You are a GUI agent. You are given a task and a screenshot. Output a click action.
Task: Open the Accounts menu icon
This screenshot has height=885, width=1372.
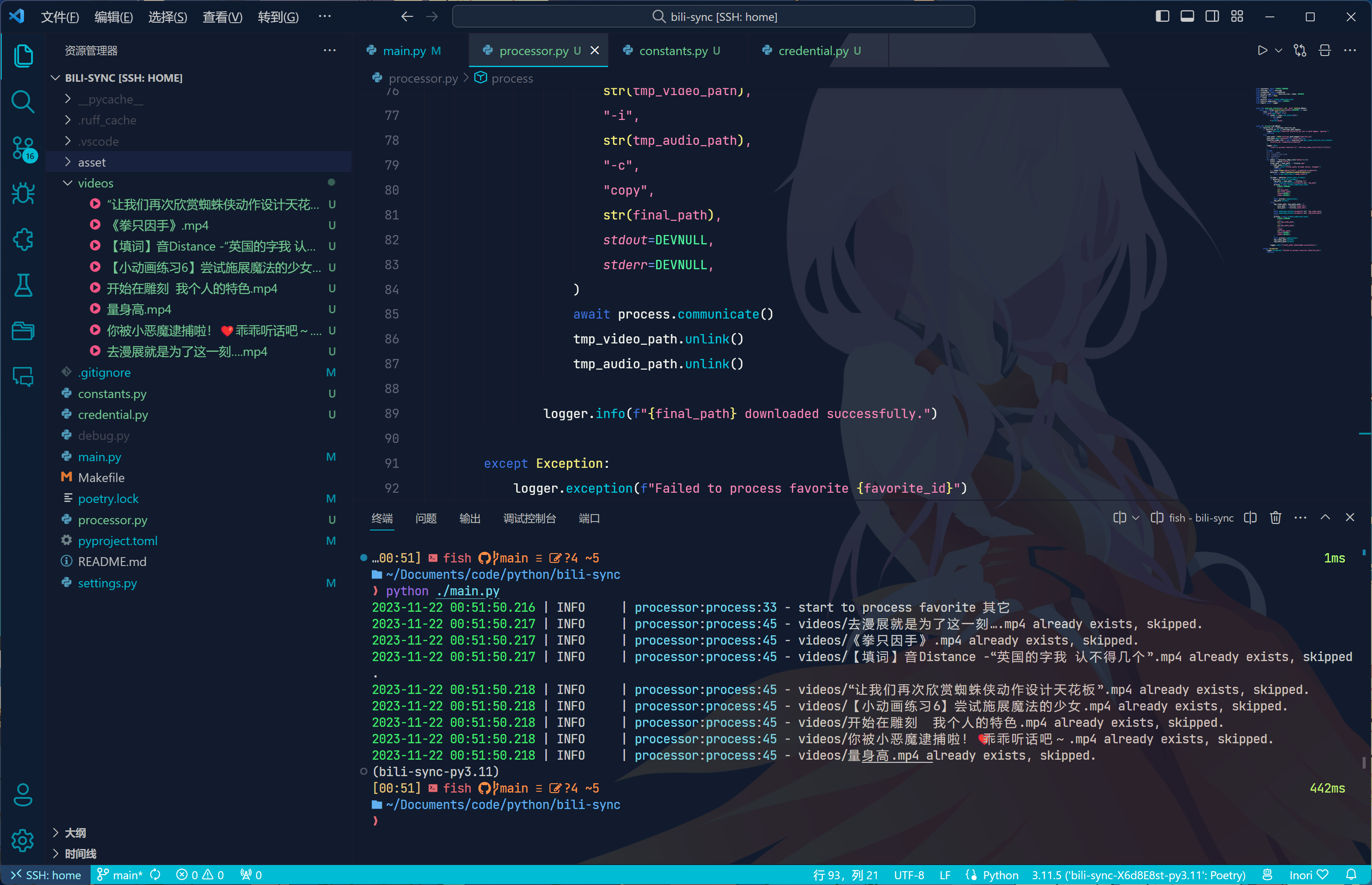23,795
